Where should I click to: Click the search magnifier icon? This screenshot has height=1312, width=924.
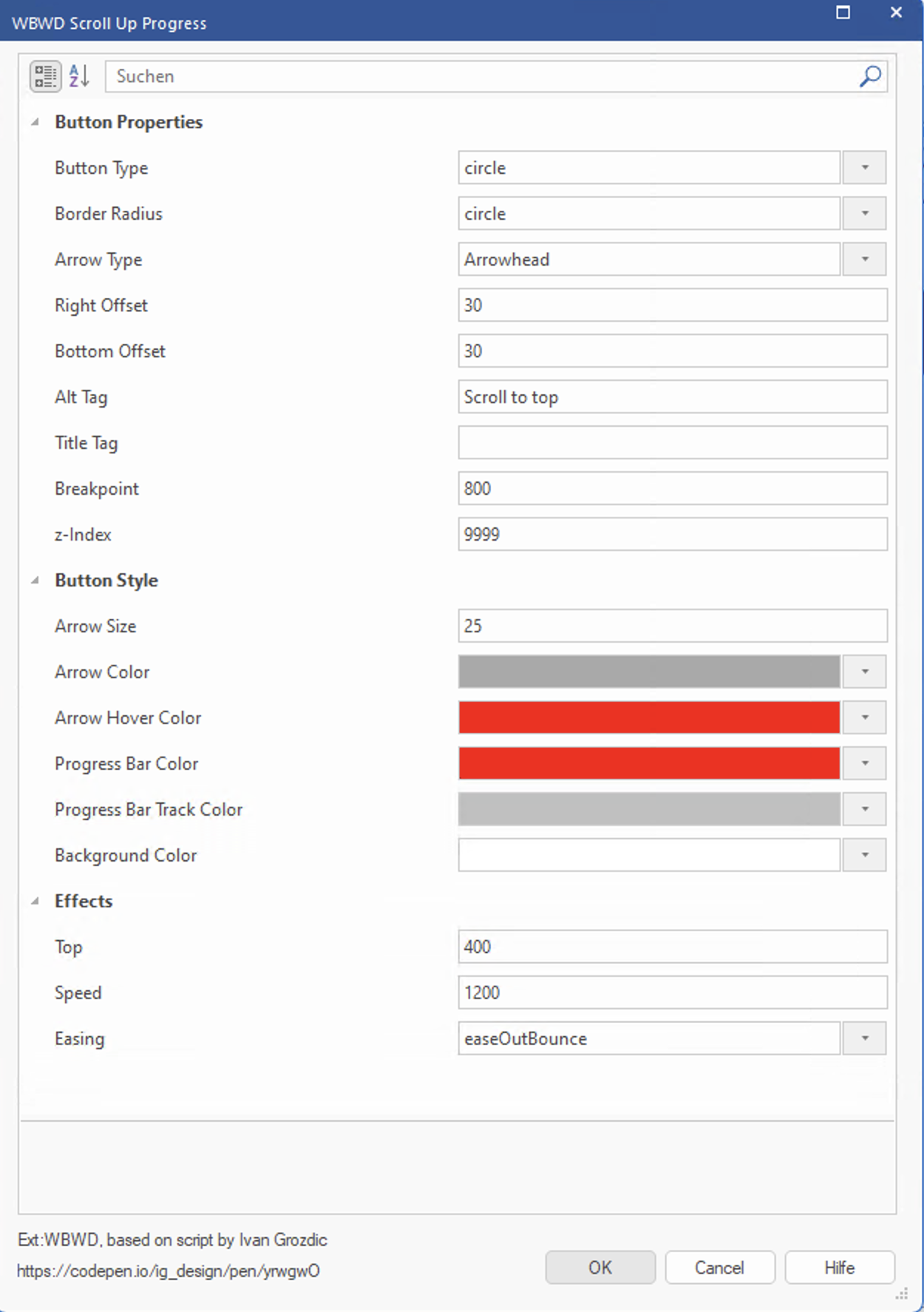coord(870,76)
